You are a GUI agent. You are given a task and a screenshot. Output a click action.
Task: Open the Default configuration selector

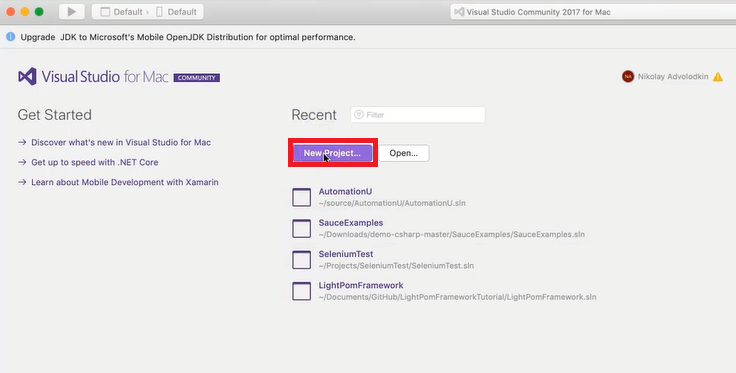tap(121, 12)
